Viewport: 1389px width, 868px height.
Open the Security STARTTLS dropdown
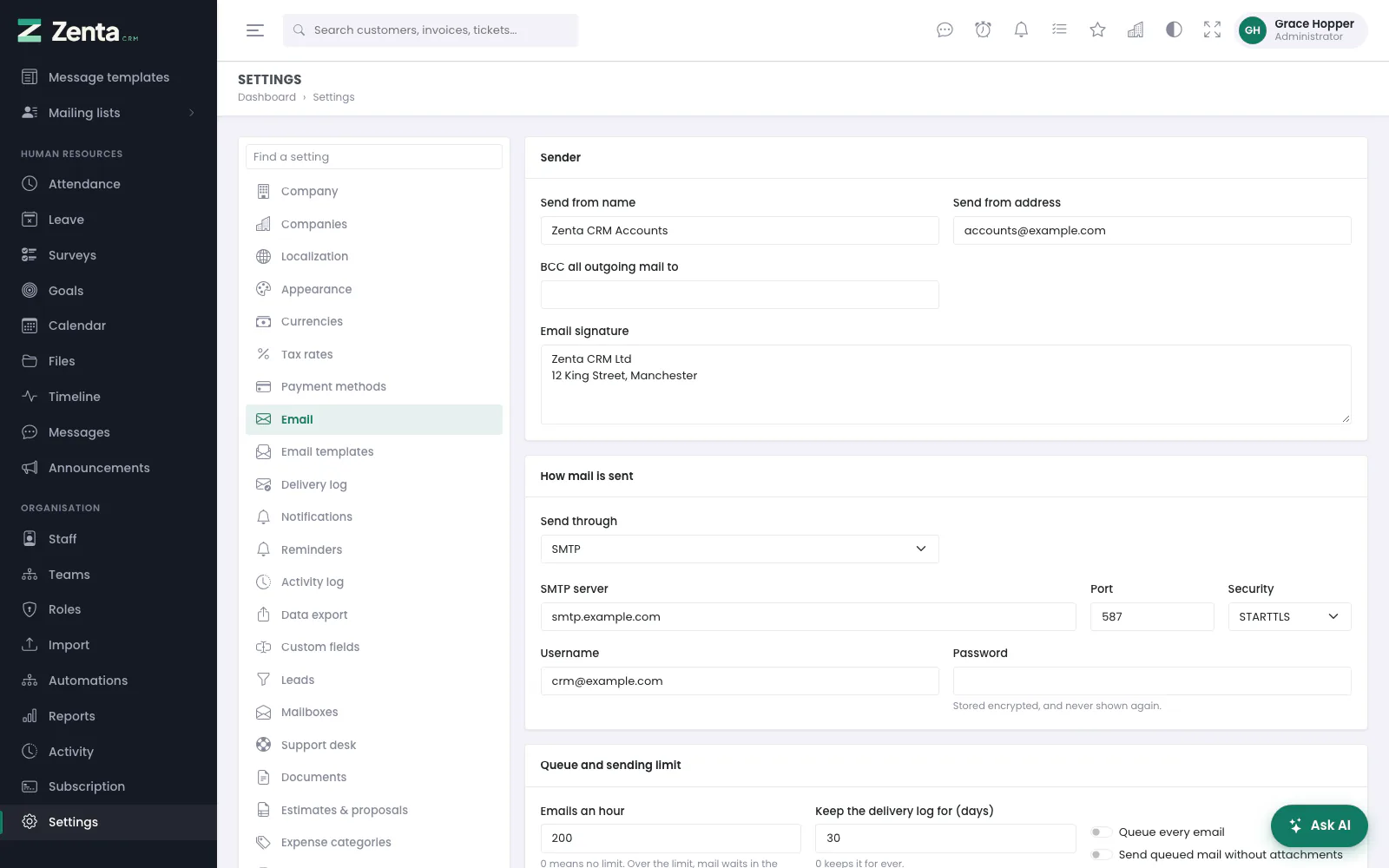(x=1289, y=617)
